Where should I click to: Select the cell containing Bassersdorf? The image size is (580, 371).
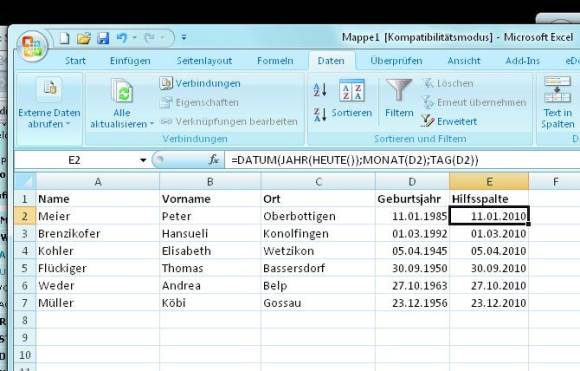pos(318,268)
